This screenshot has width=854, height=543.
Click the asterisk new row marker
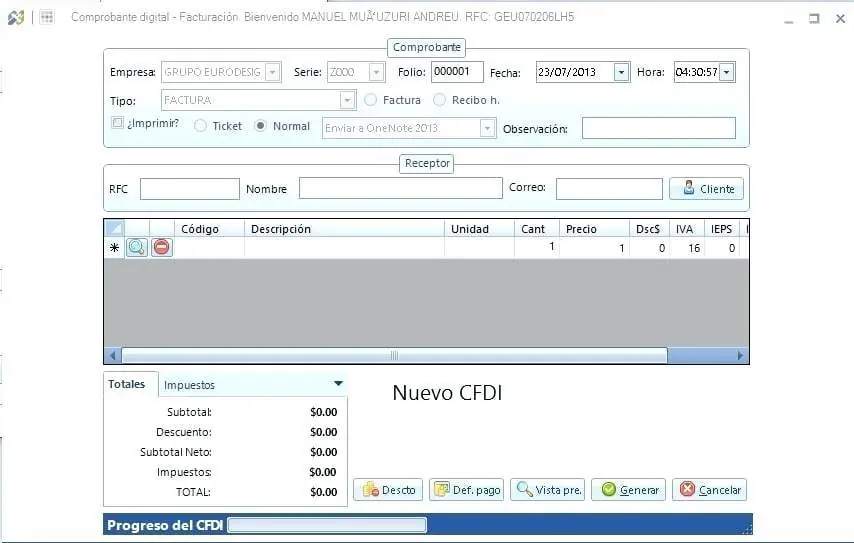[114, 248]
